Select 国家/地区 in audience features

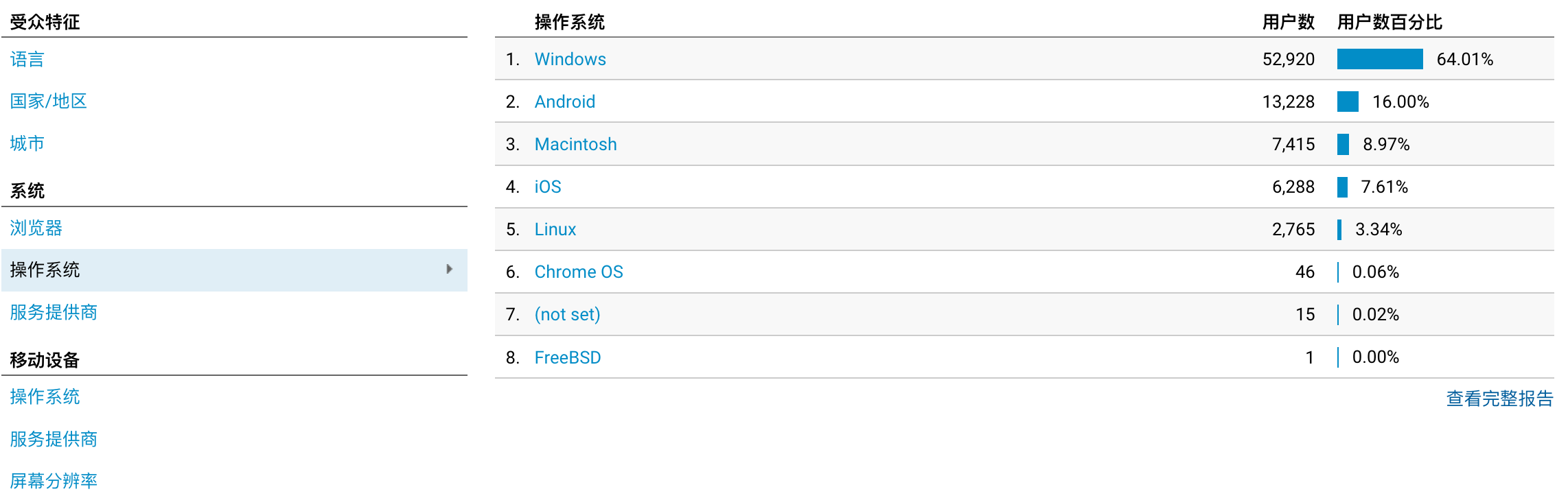click(49, 102)
